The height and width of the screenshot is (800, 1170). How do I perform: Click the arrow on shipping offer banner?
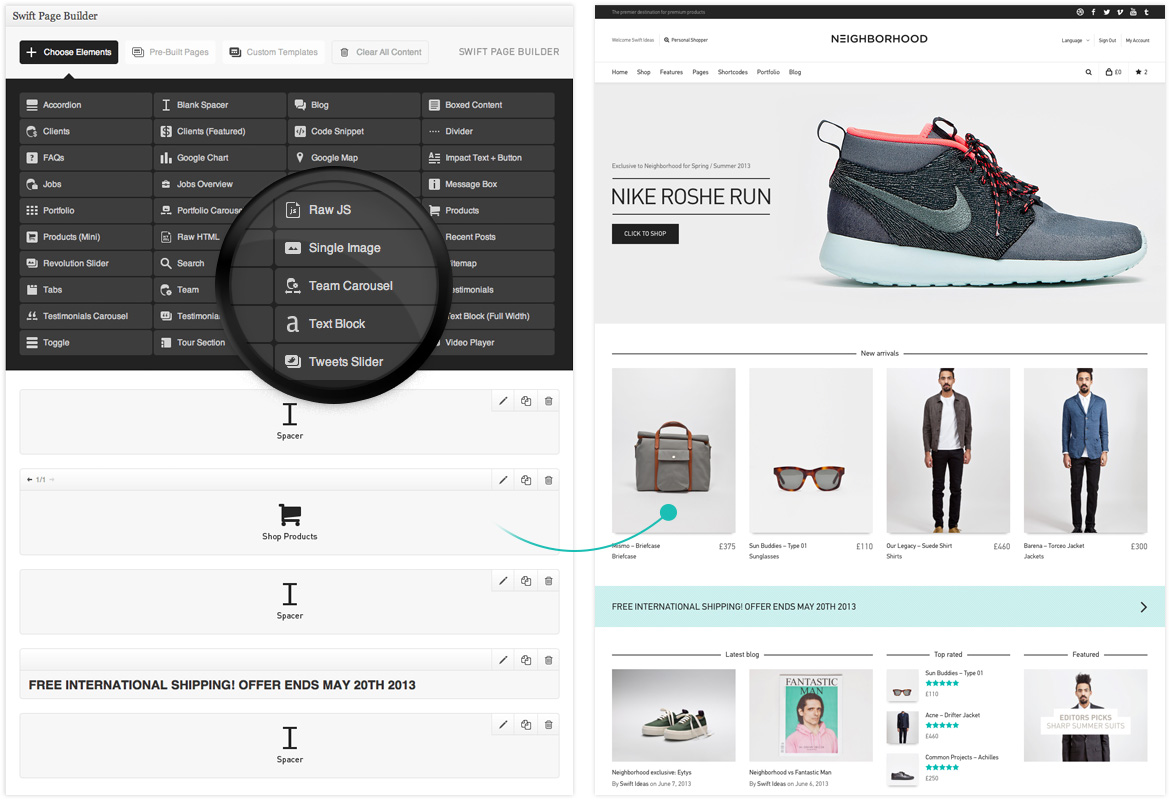coord(1144,607)
